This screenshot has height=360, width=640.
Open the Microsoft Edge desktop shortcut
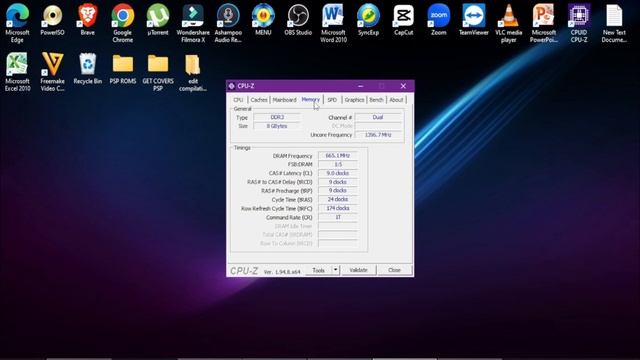[x=17, y=22]
